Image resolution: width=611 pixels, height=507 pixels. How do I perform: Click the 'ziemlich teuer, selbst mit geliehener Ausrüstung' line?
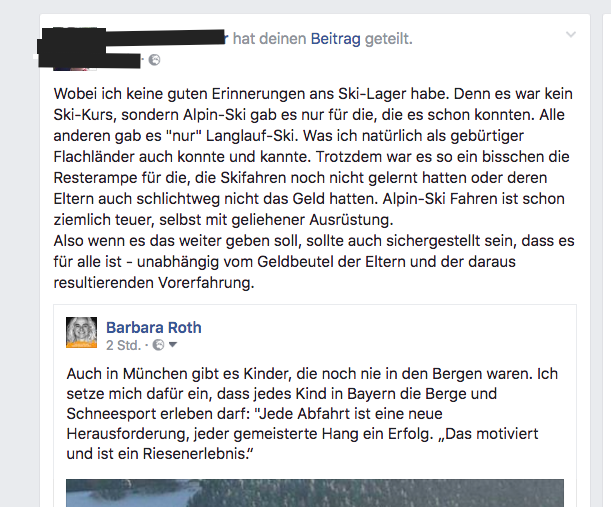223,220
